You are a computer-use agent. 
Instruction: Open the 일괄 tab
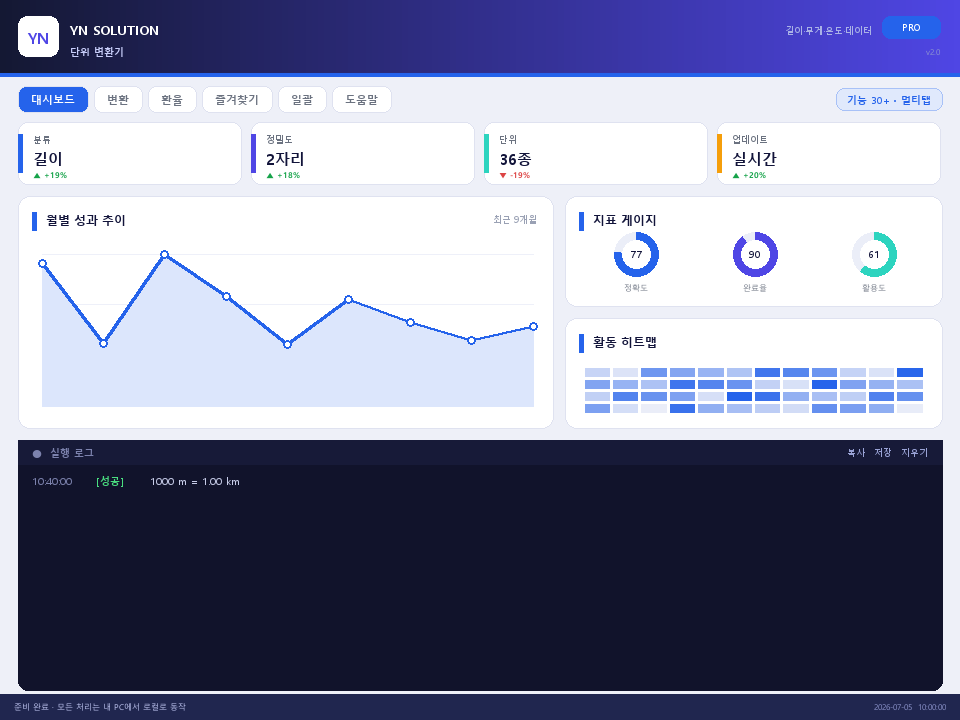pos(302,100)
